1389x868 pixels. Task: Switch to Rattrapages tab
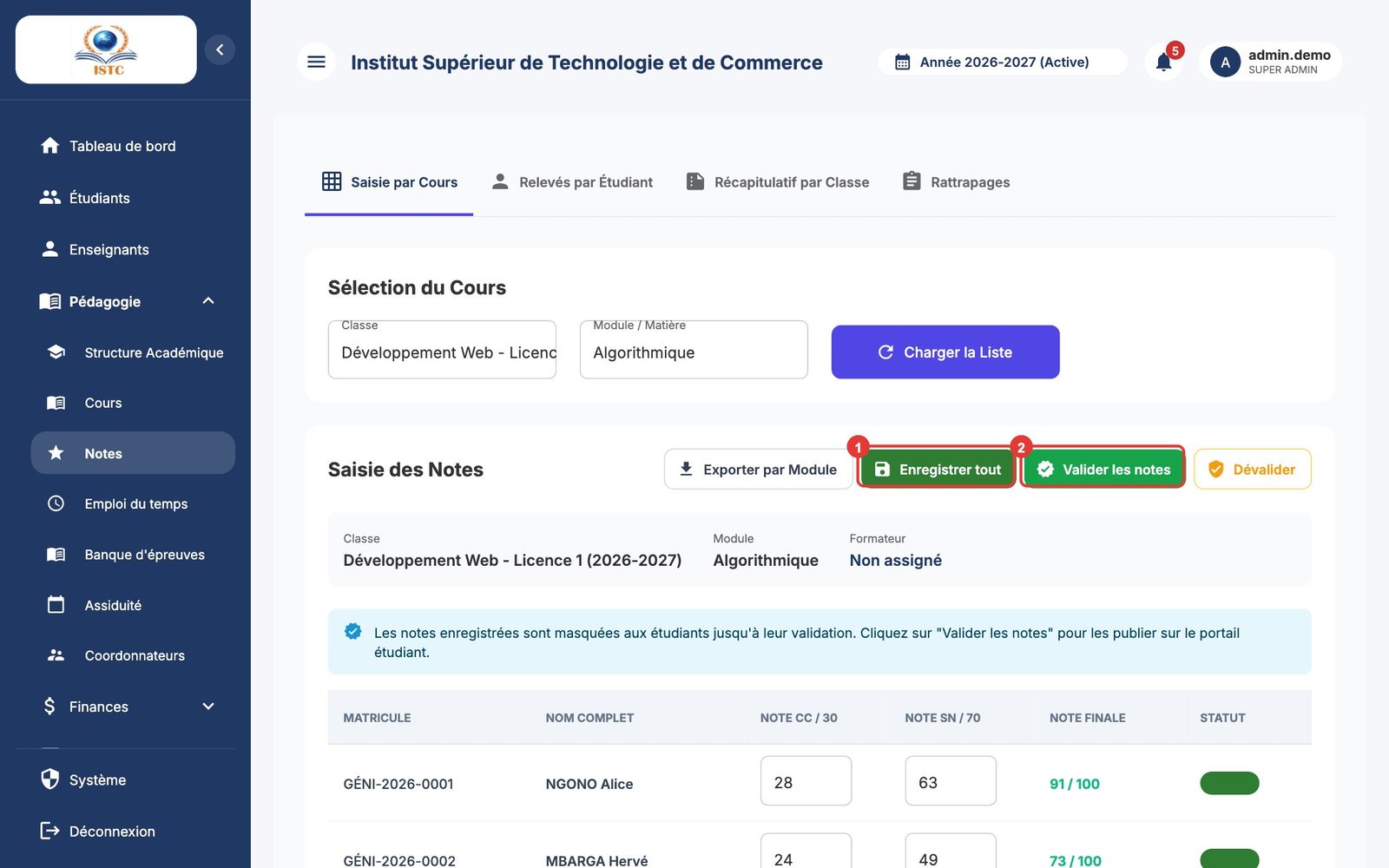click(956, 182)
